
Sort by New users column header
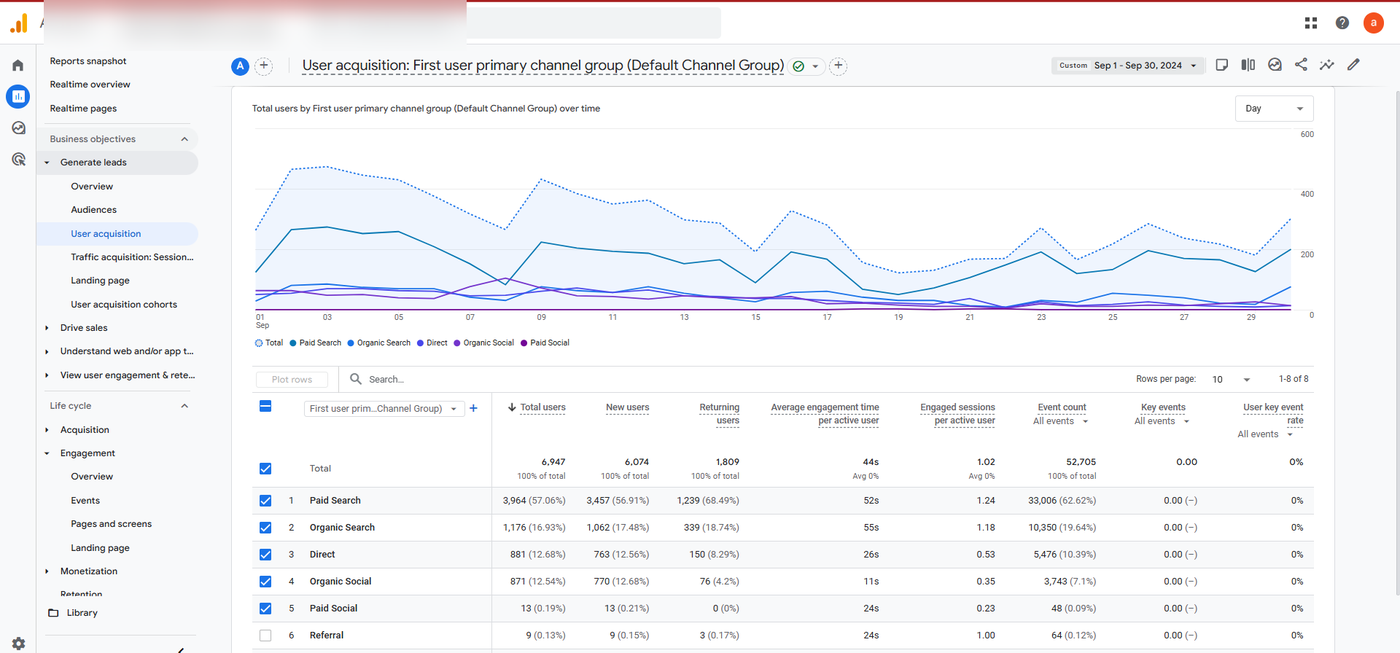627,407
